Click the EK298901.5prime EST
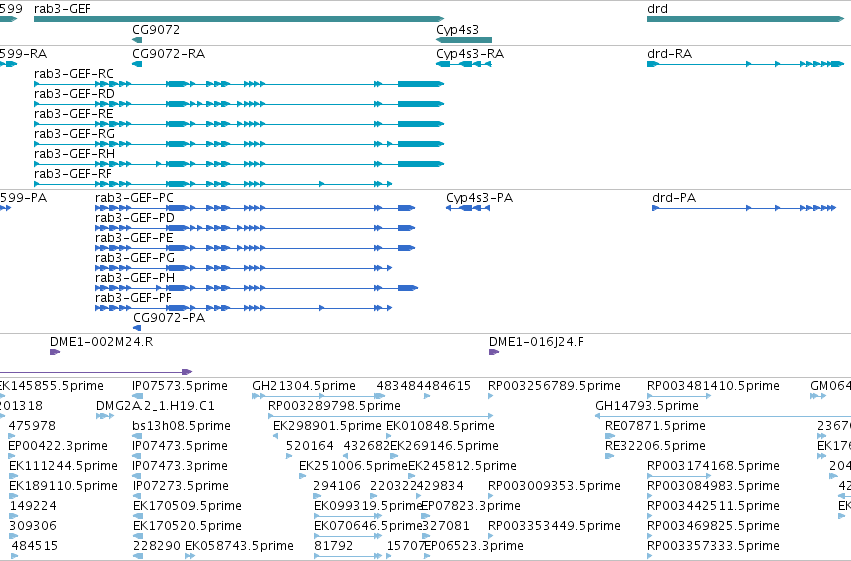 point(327,426)
